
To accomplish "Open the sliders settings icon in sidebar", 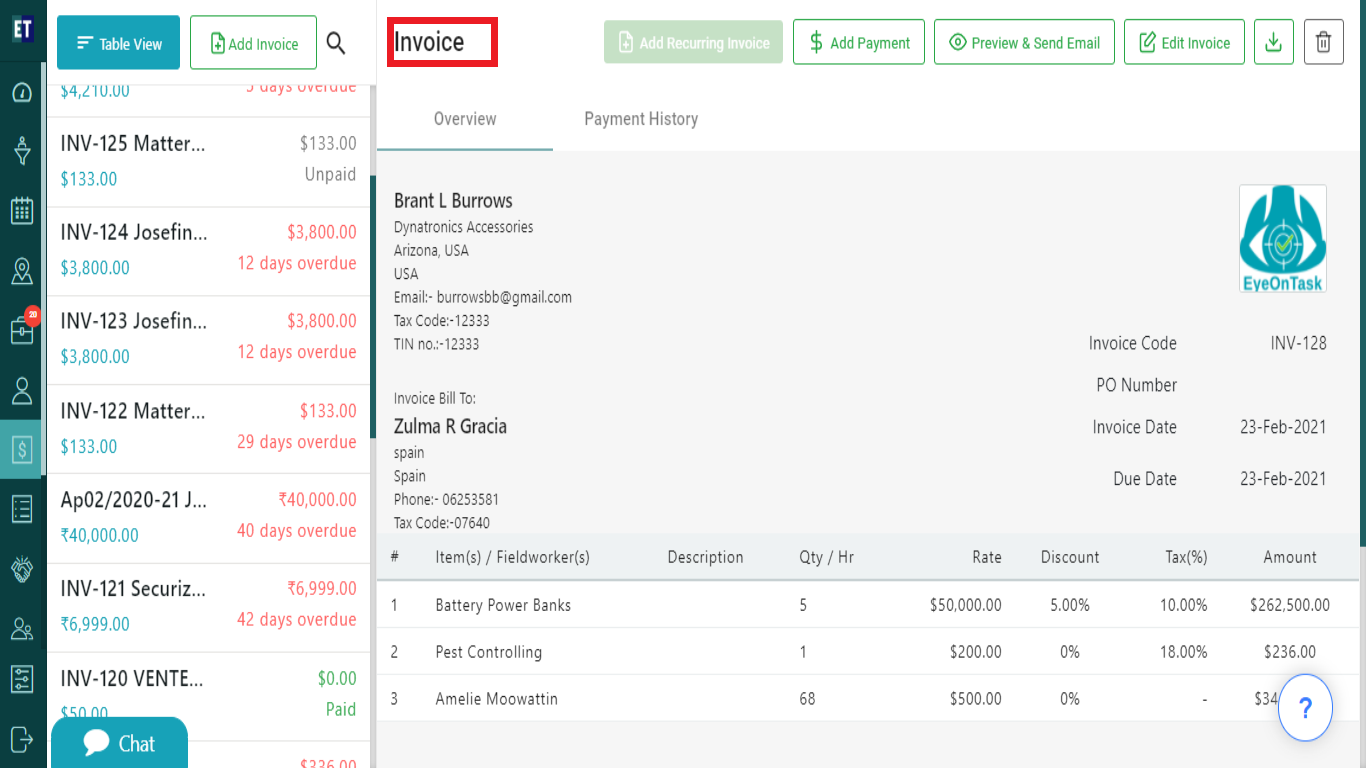I will click(22, 679).
